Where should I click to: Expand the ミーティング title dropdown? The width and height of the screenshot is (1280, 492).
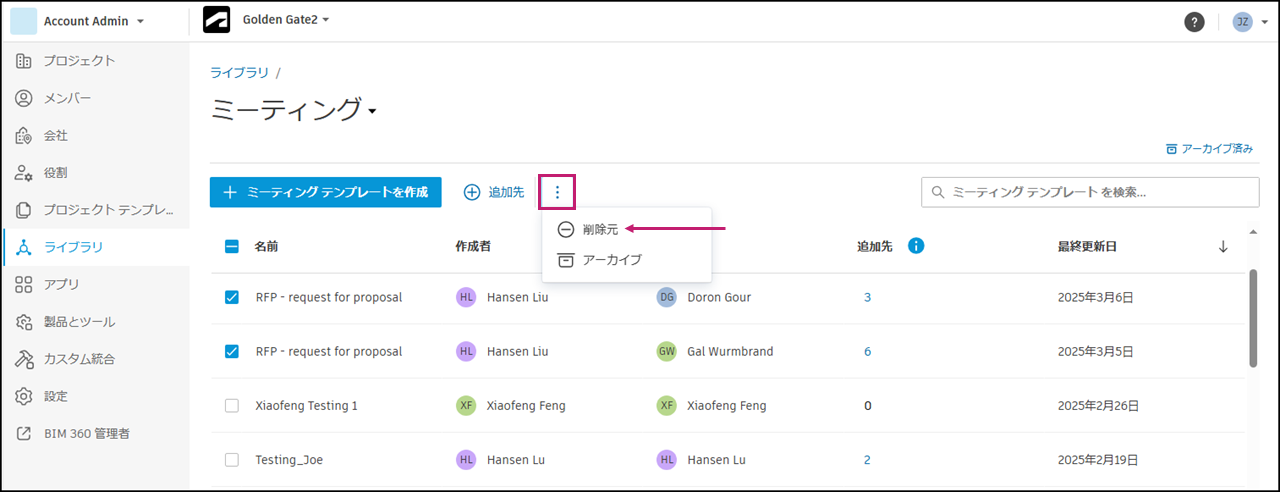point(371,111)
